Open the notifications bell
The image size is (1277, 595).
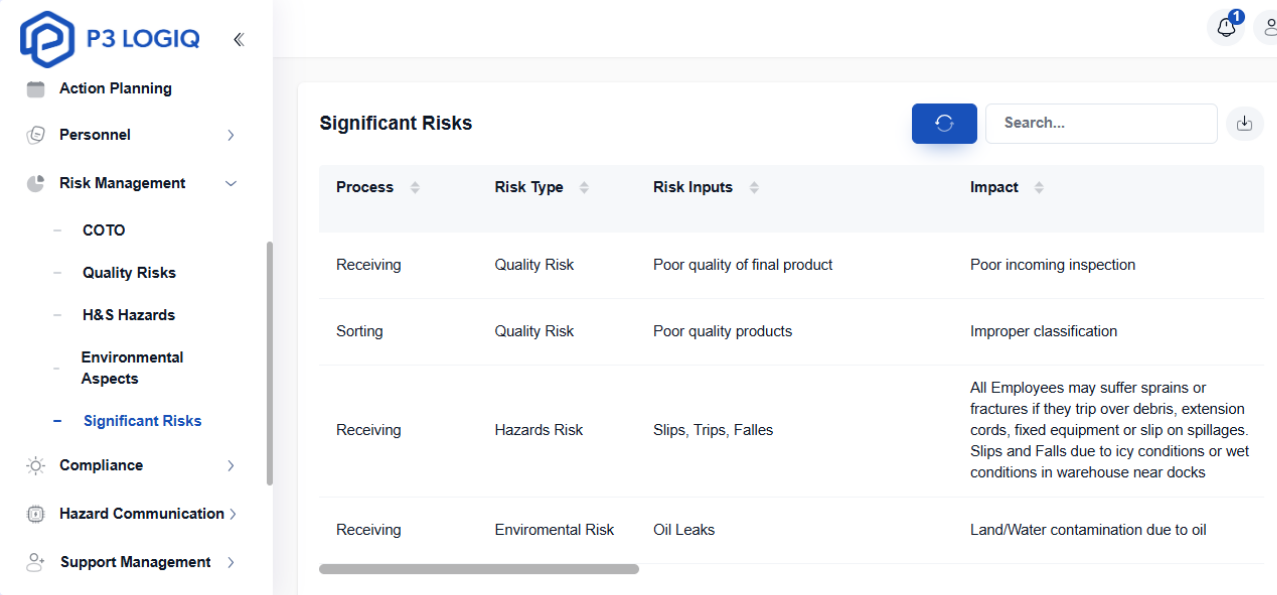(x=1227, y=27)
